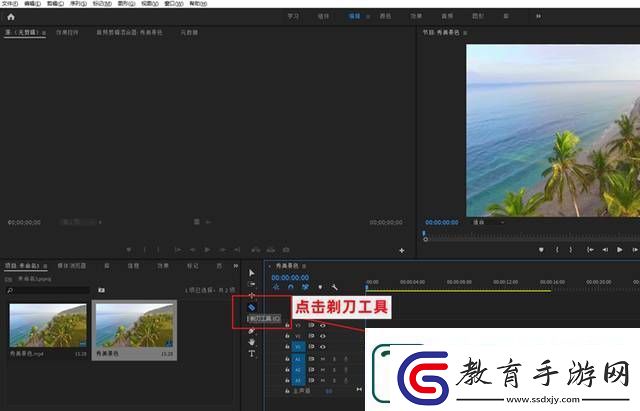
Task: Step back one frame in Program monitor
Action: (605, 249)
